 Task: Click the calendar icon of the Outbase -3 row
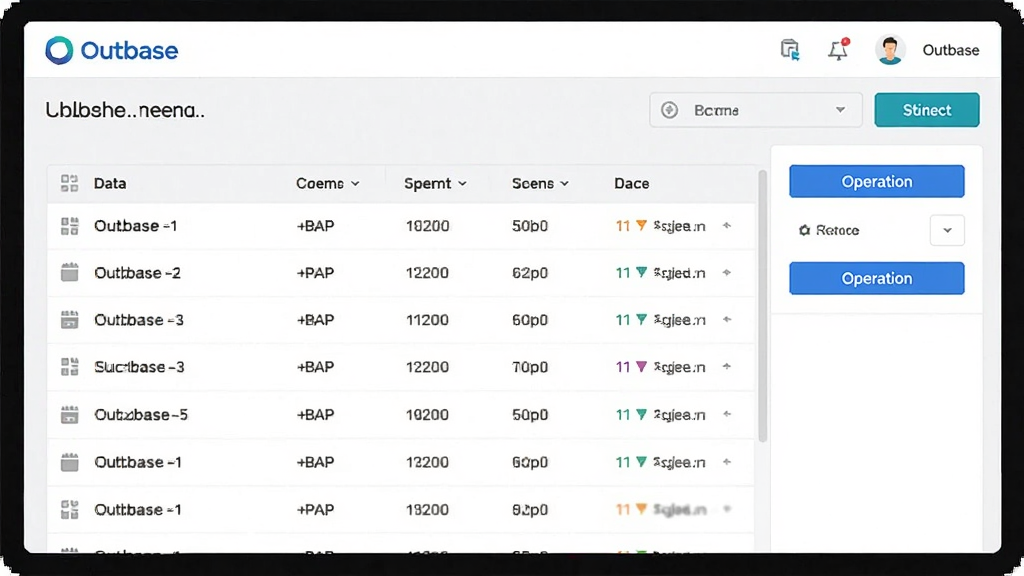coord(69,320)
